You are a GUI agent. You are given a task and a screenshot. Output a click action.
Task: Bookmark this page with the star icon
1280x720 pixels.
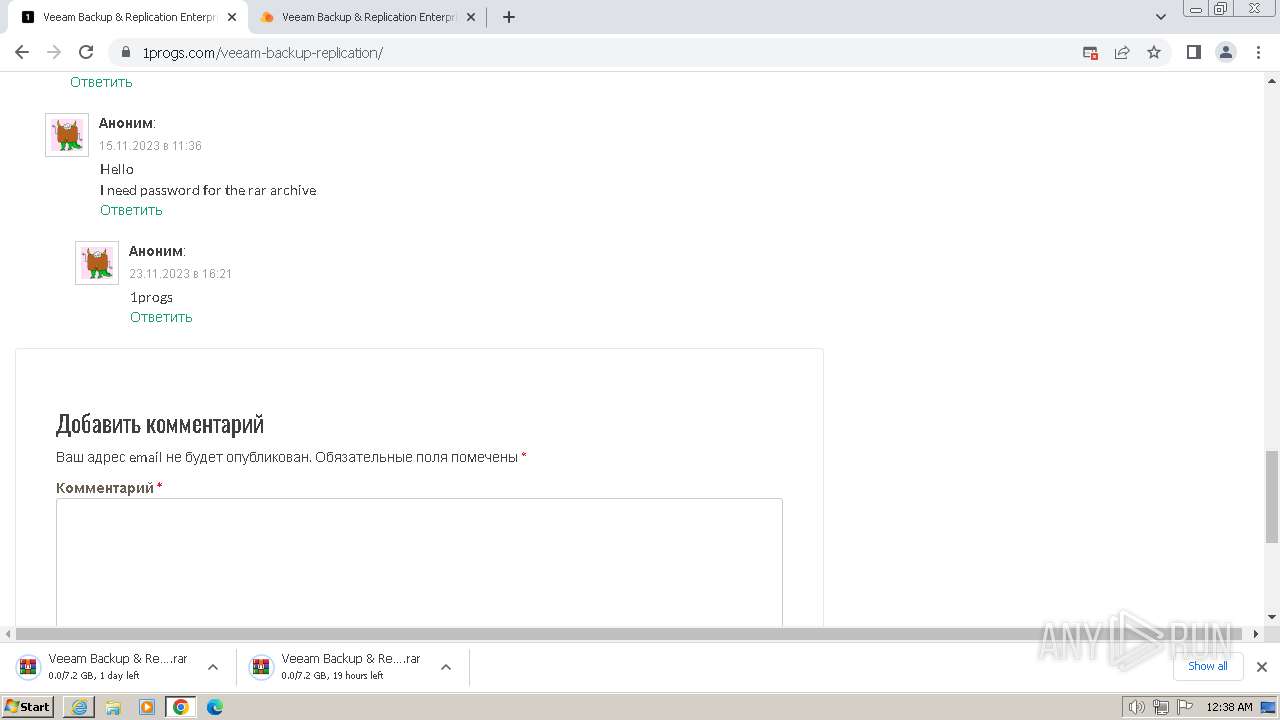(x=1154, y=52)
